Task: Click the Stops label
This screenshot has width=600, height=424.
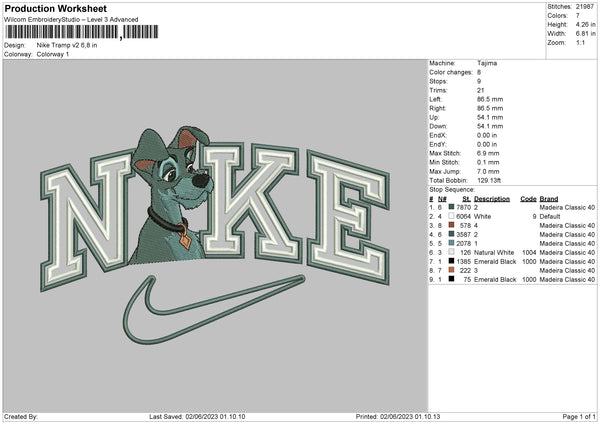Action: tap(438, 81)
